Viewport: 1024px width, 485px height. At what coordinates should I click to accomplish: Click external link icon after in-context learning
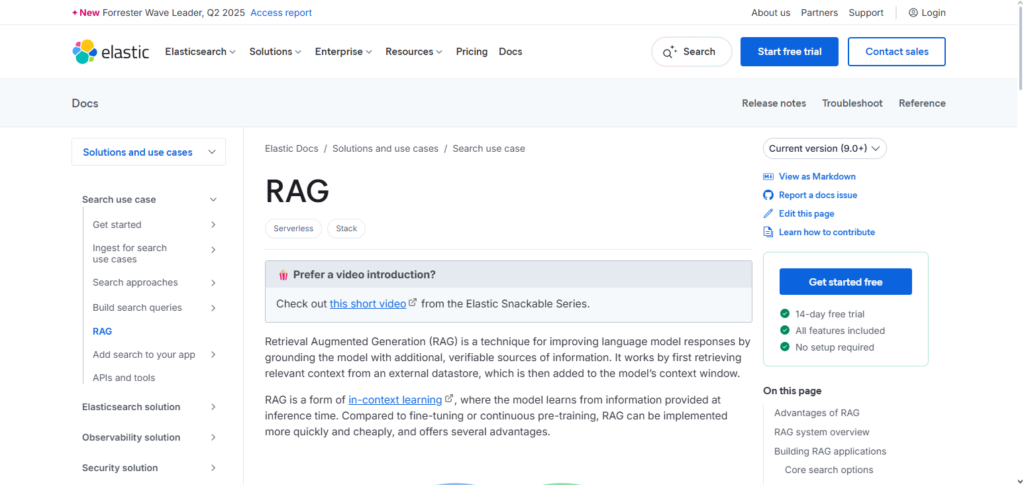pos(449,399)
